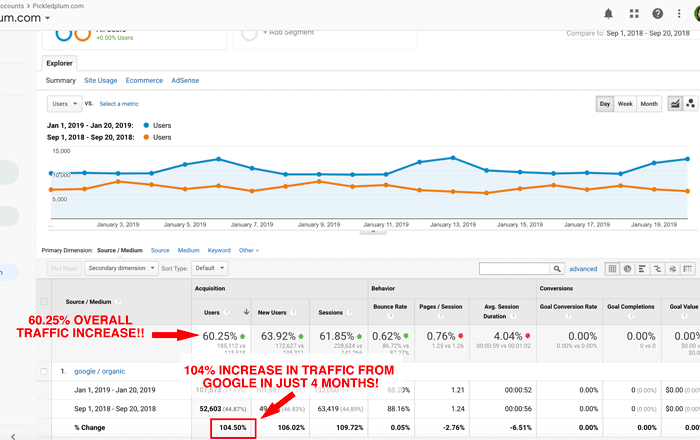Set graph interval to Month
The image size is (700, 440).
649,104
